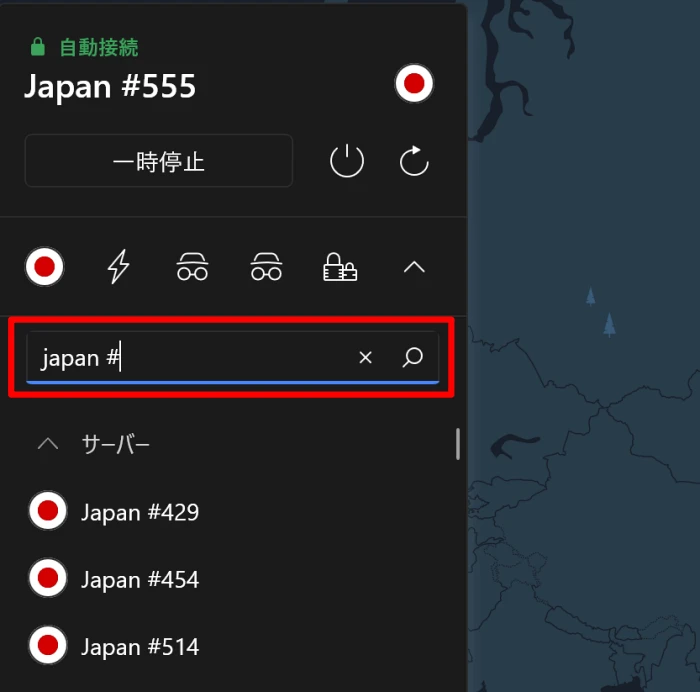The image size is (700, 692).
Task: Click the magnifying glass search icon
Action: (x=412, y=357)
